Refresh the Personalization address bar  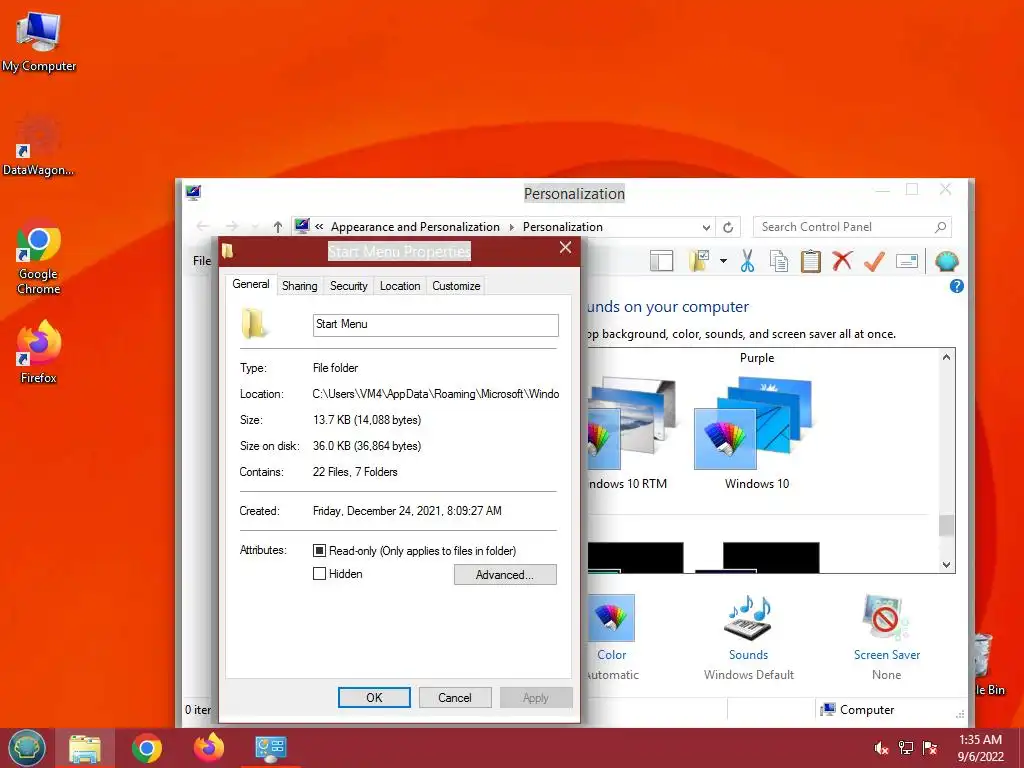(728, 227)
